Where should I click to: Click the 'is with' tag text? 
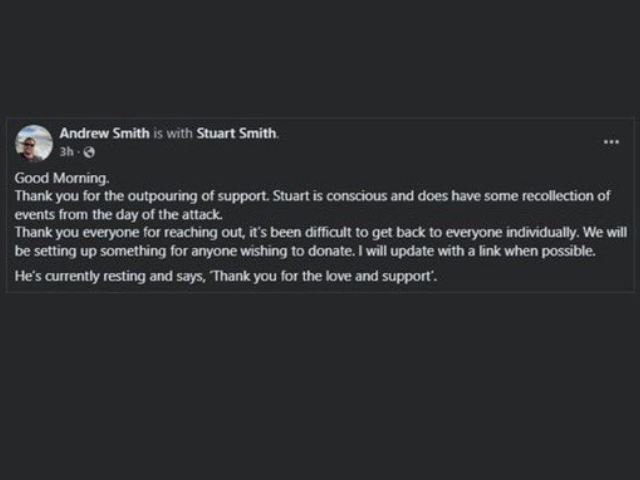[173, 133]
